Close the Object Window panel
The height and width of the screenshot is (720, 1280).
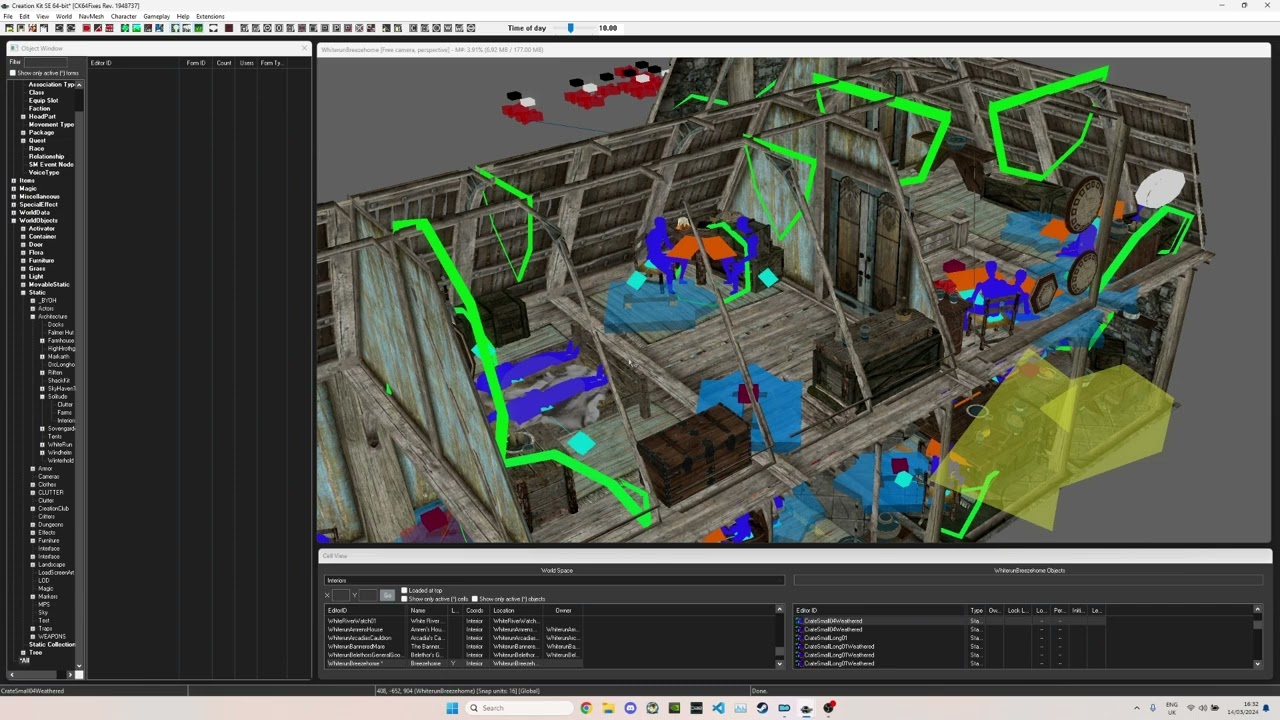[x=304, y=48]
